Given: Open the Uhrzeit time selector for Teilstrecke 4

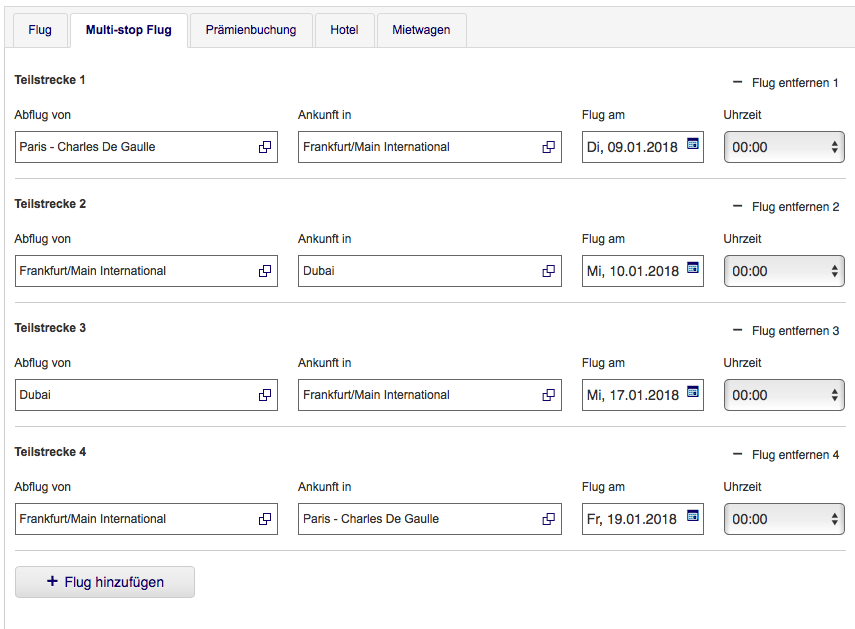Looking at the screenshot, I should 784,519.
